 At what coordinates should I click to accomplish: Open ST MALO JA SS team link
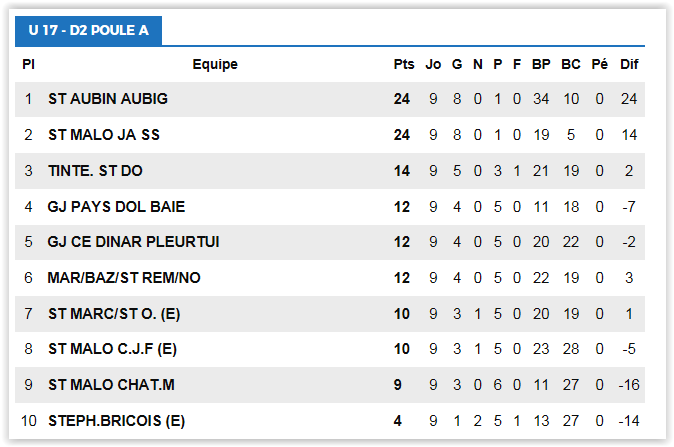[103, 135]
